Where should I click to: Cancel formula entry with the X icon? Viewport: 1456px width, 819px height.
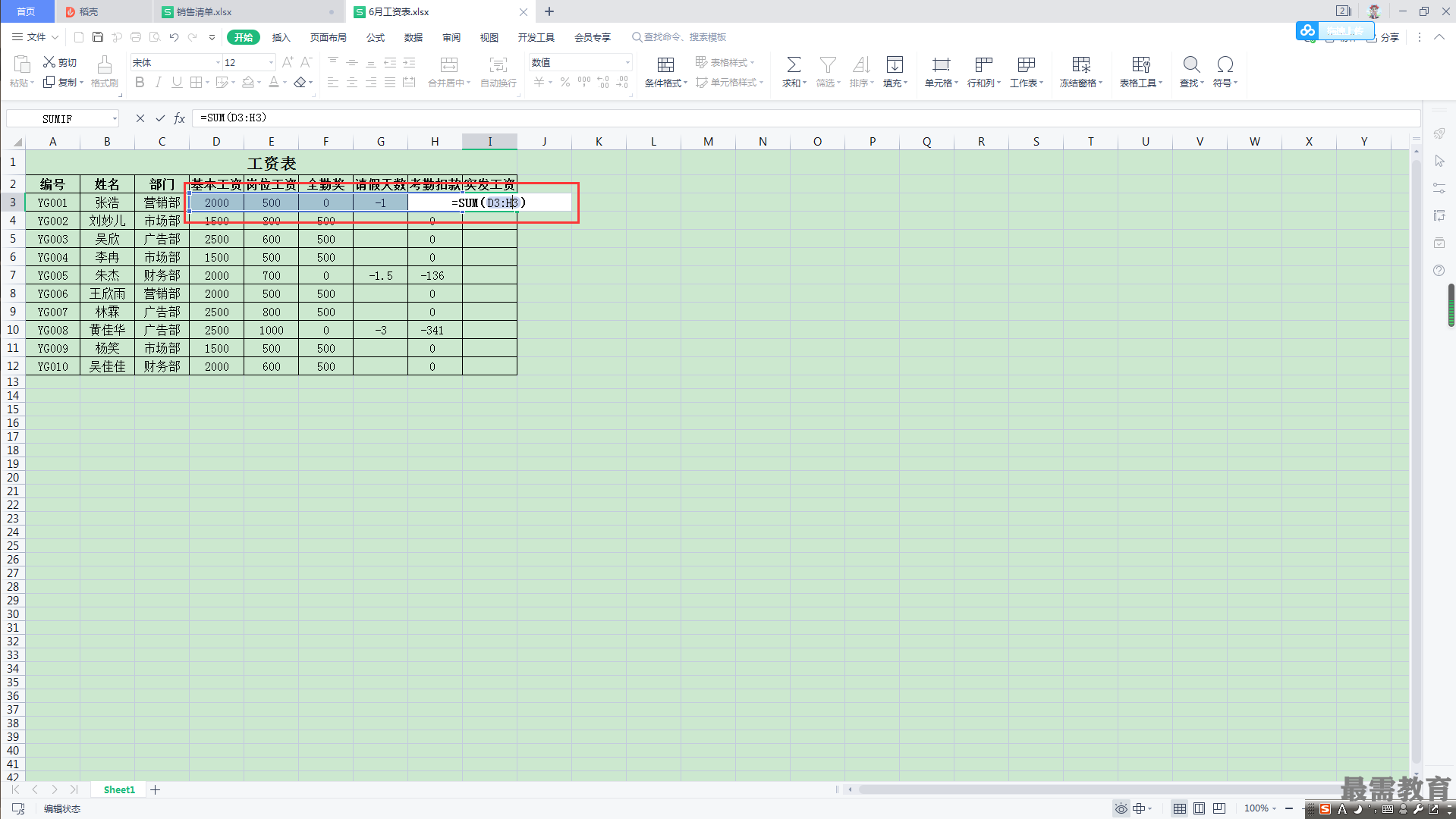pyautogui.click(x=140, y=118)
